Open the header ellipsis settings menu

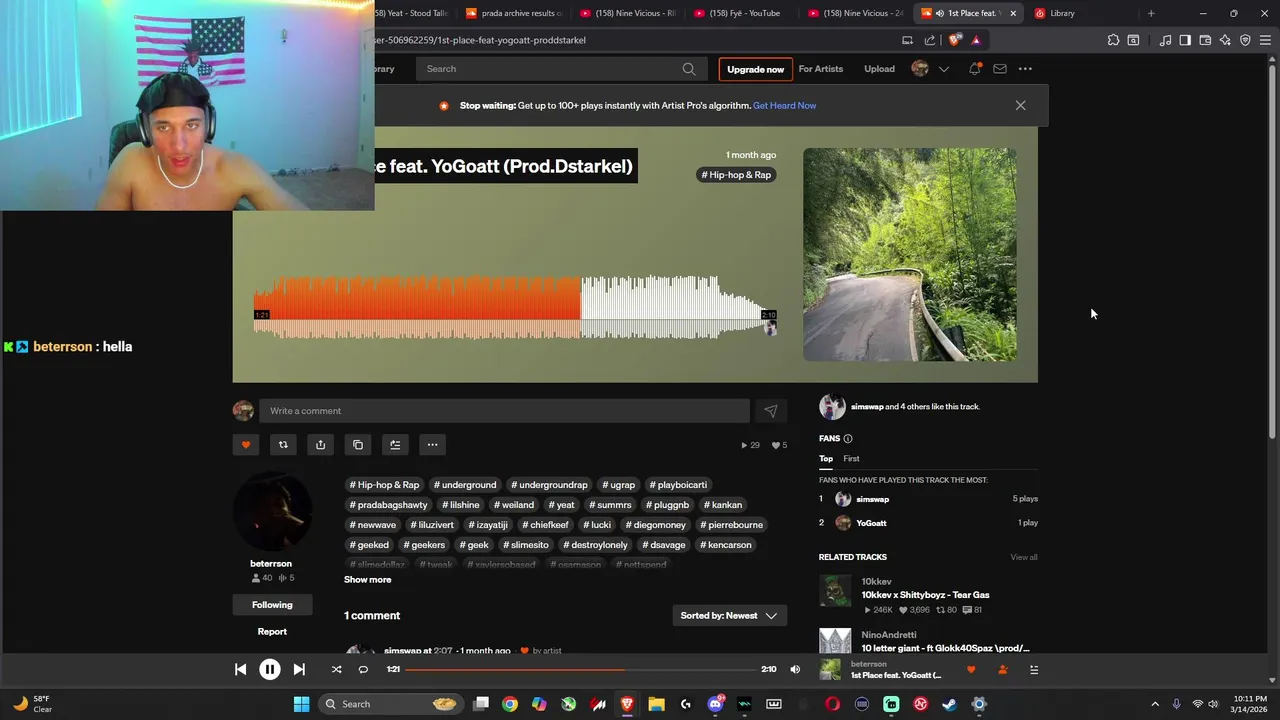tap(1025, 69)
